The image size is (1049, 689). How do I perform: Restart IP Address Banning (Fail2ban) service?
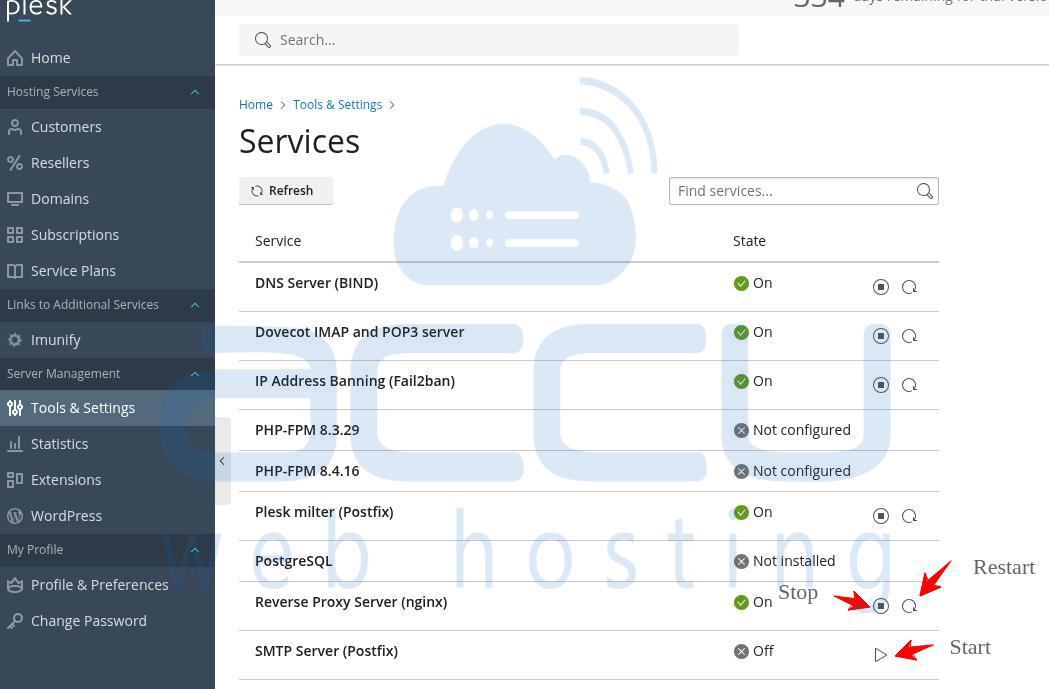click(909, 385)
